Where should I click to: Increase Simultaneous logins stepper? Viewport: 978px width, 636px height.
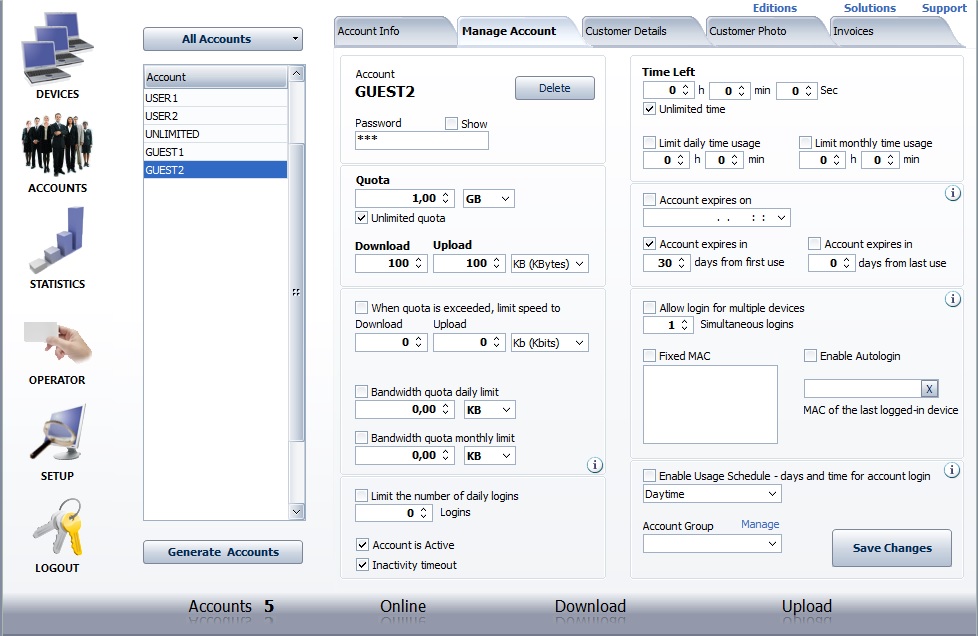pyautogui.click(x=684, y=321)
